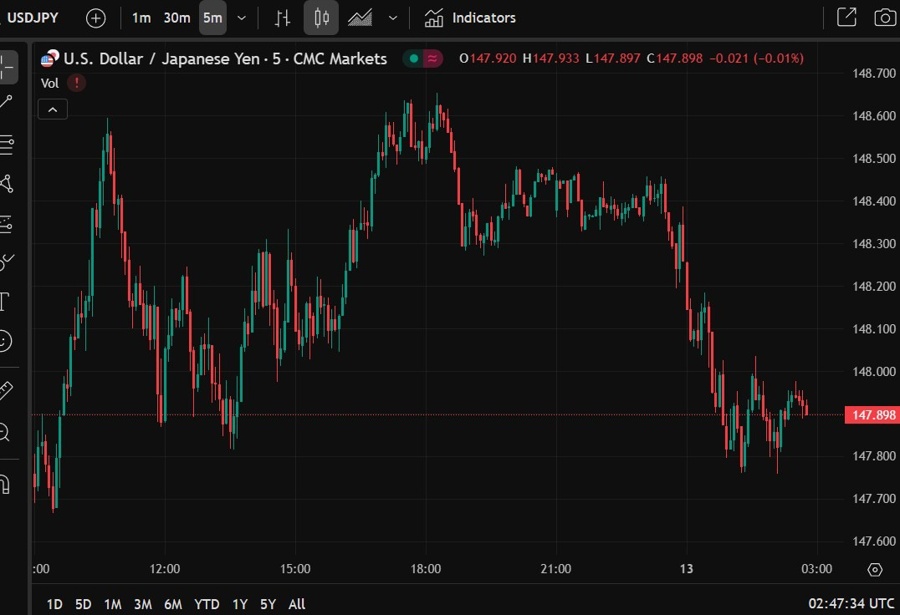The image size is (900, 615).
Task: Select the YTD date range
Action: point(207,604)
